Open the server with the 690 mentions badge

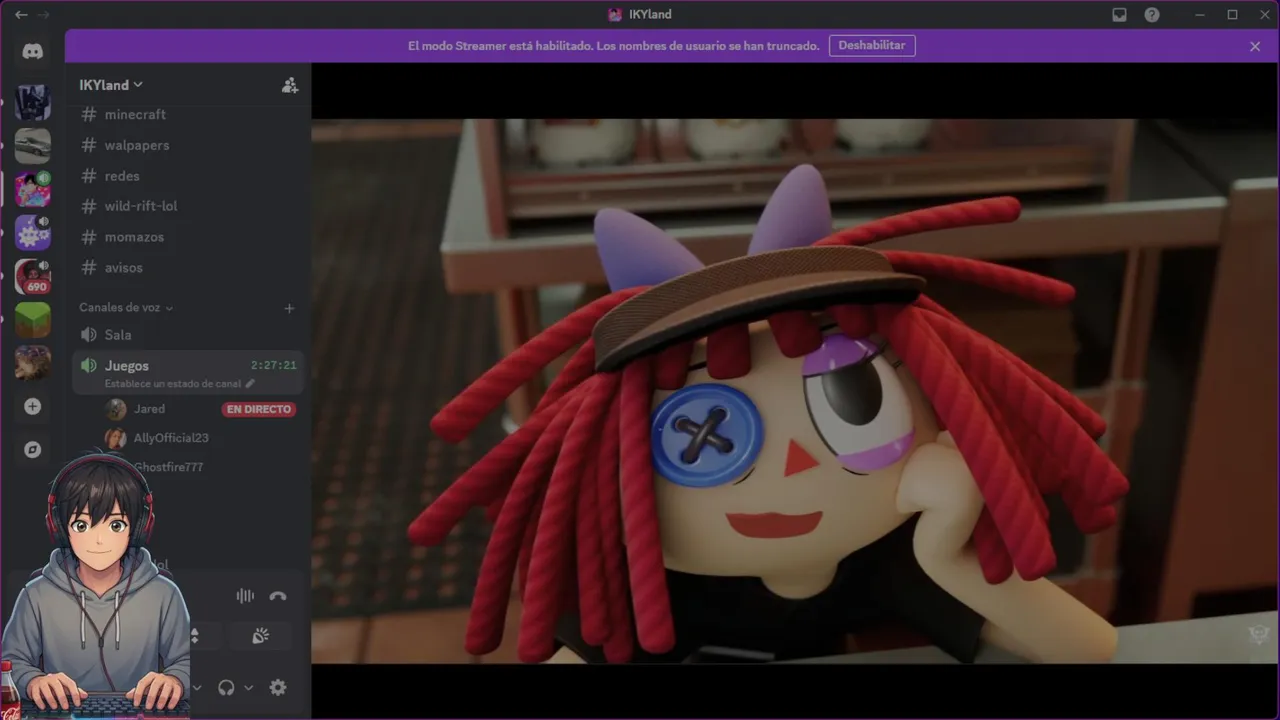point(33,276)
